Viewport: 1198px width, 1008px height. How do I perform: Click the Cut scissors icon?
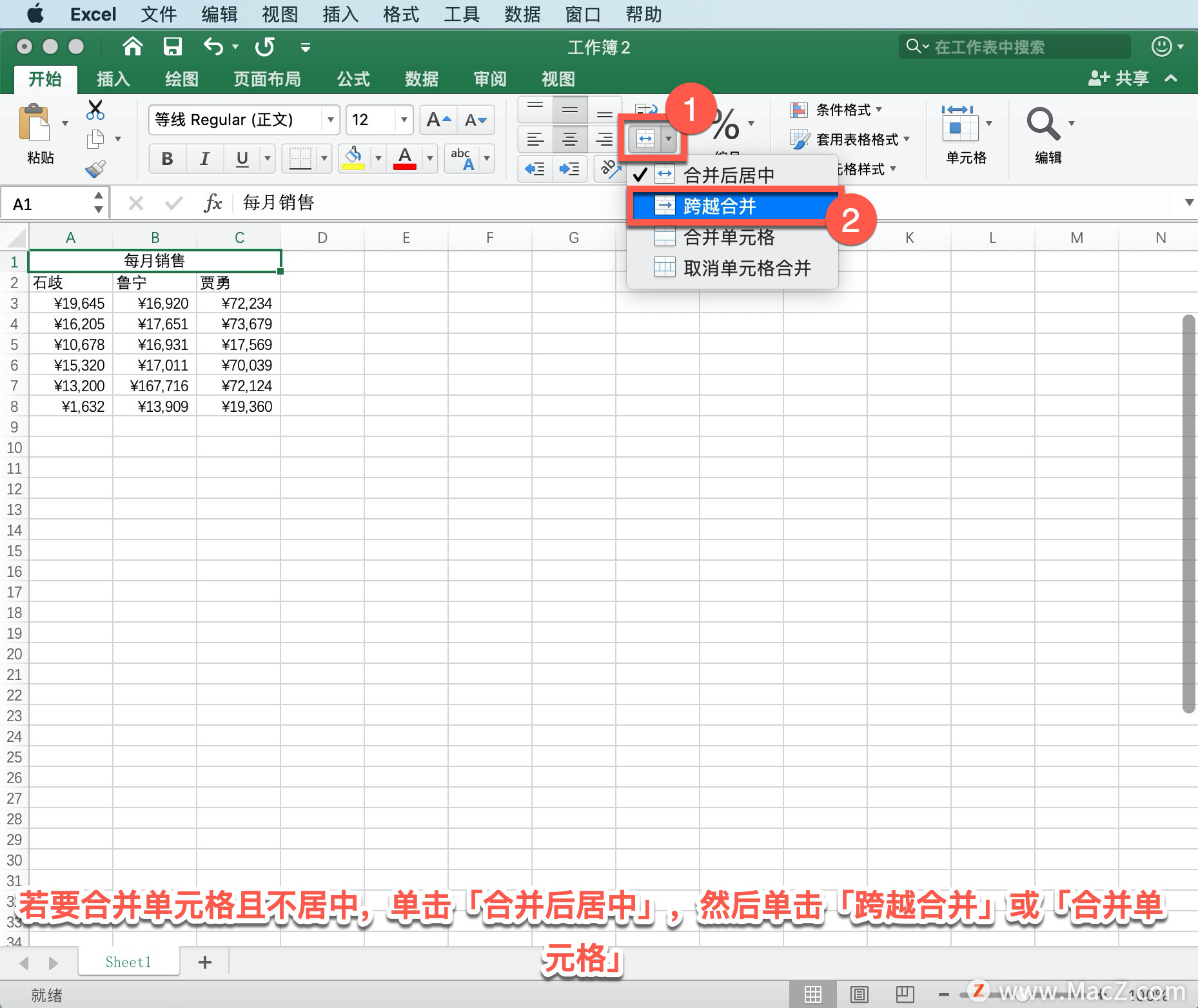95,110
